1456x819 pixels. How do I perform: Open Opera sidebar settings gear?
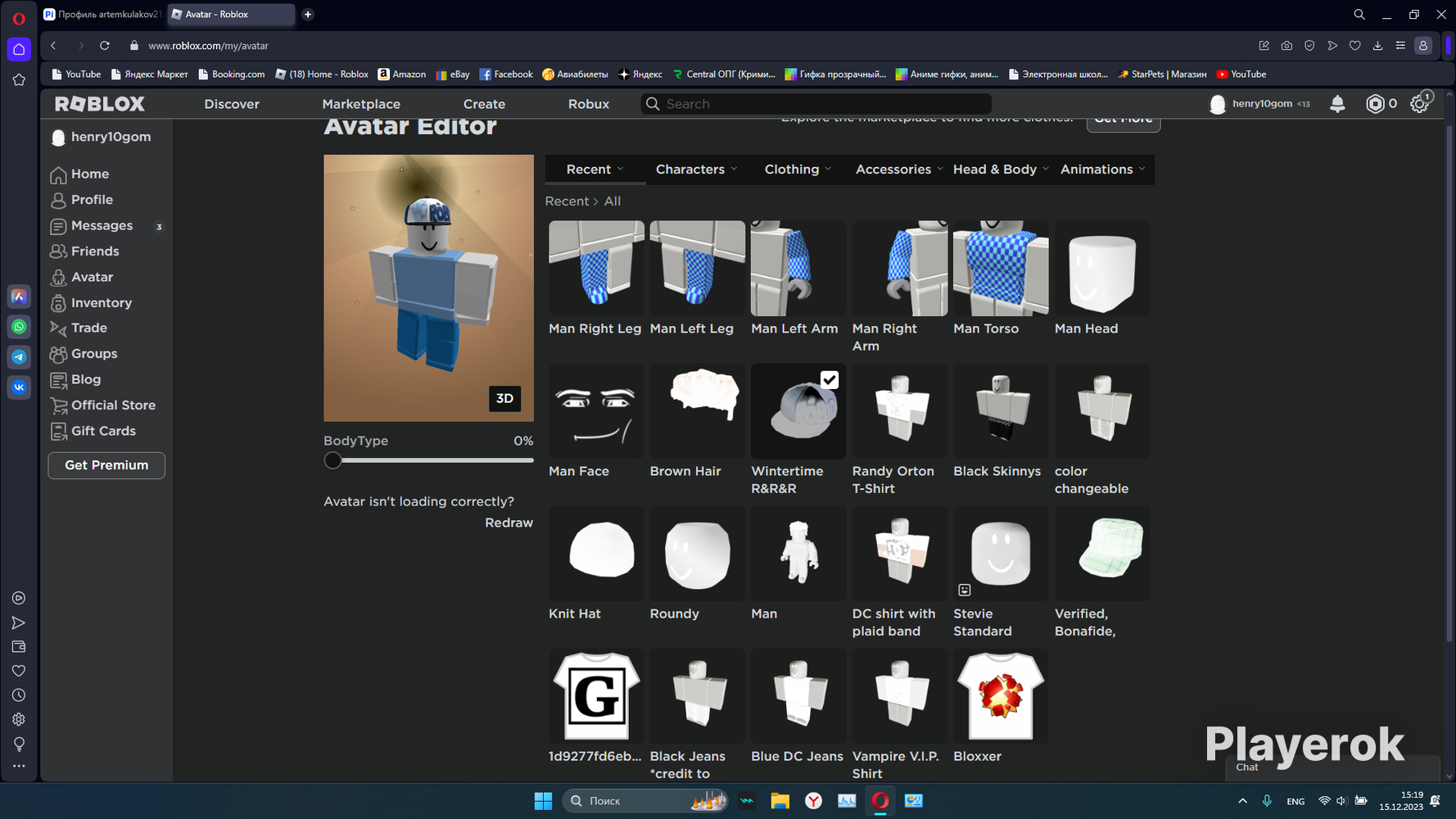(x=19, y=719)
